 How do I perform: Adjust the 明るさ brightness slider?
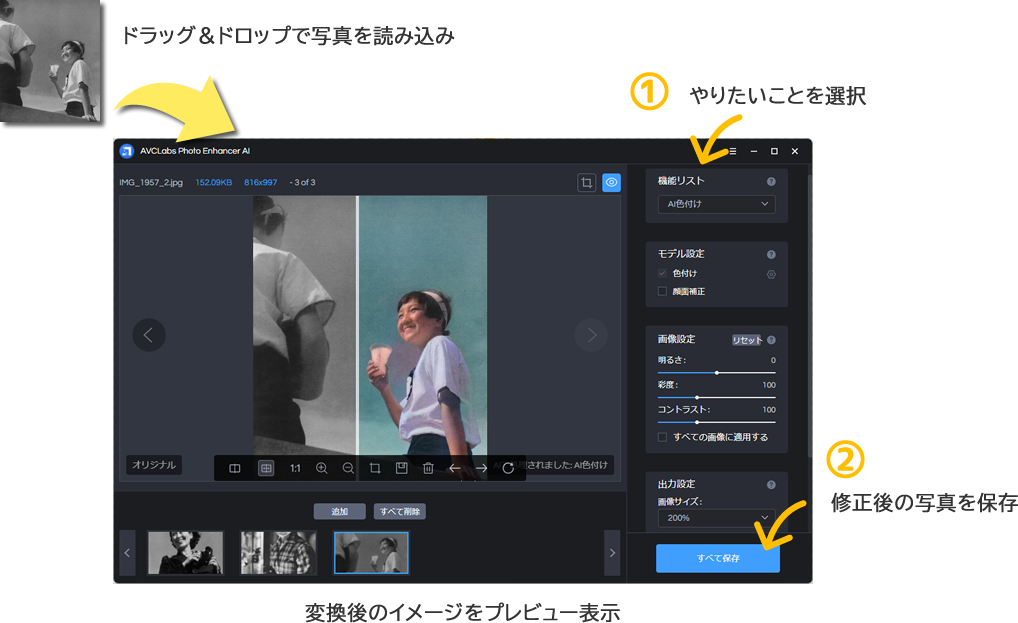(716, 372)
